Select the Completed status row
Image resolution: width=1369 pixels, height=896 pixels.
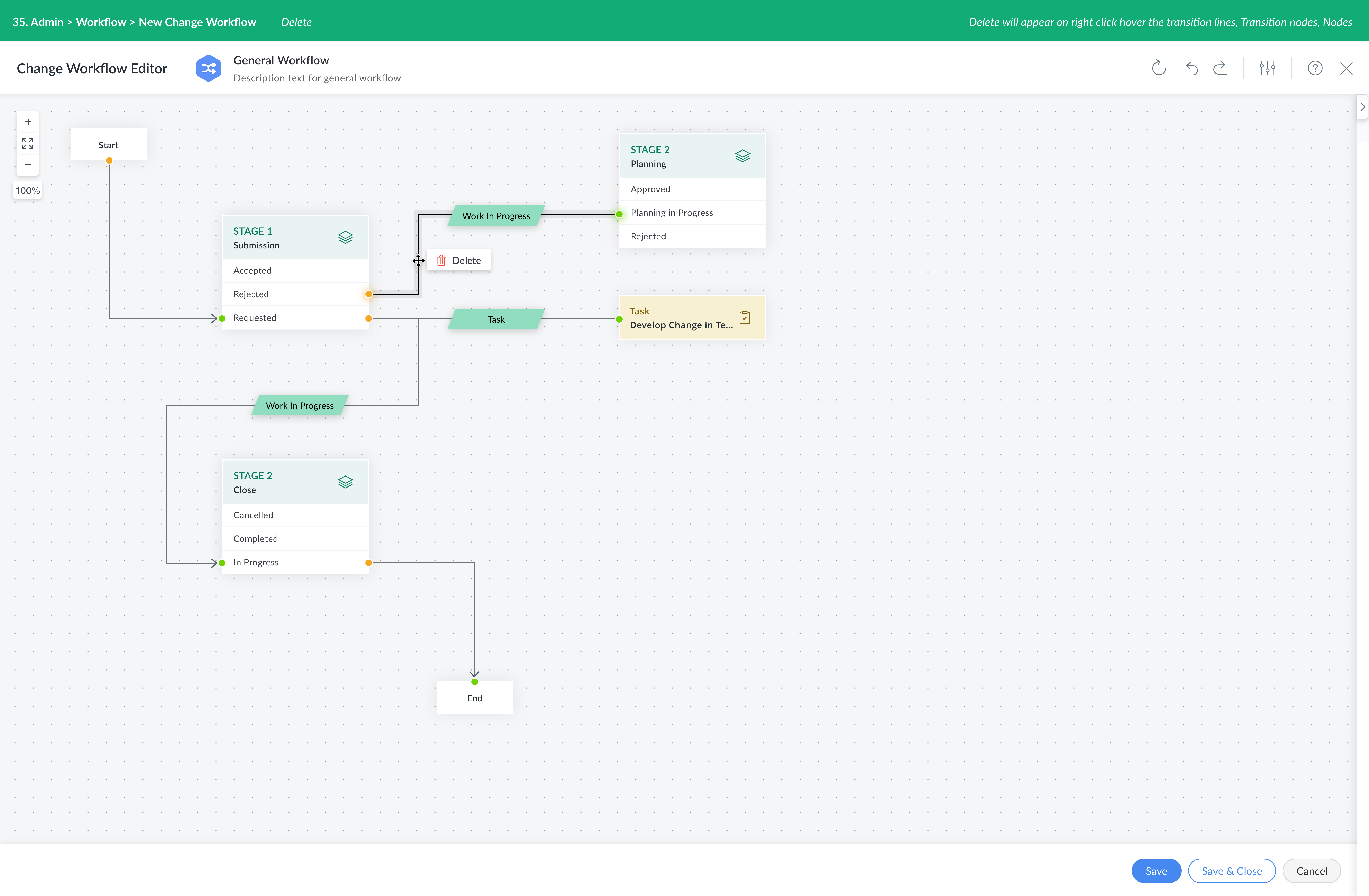tap(295, 539)
